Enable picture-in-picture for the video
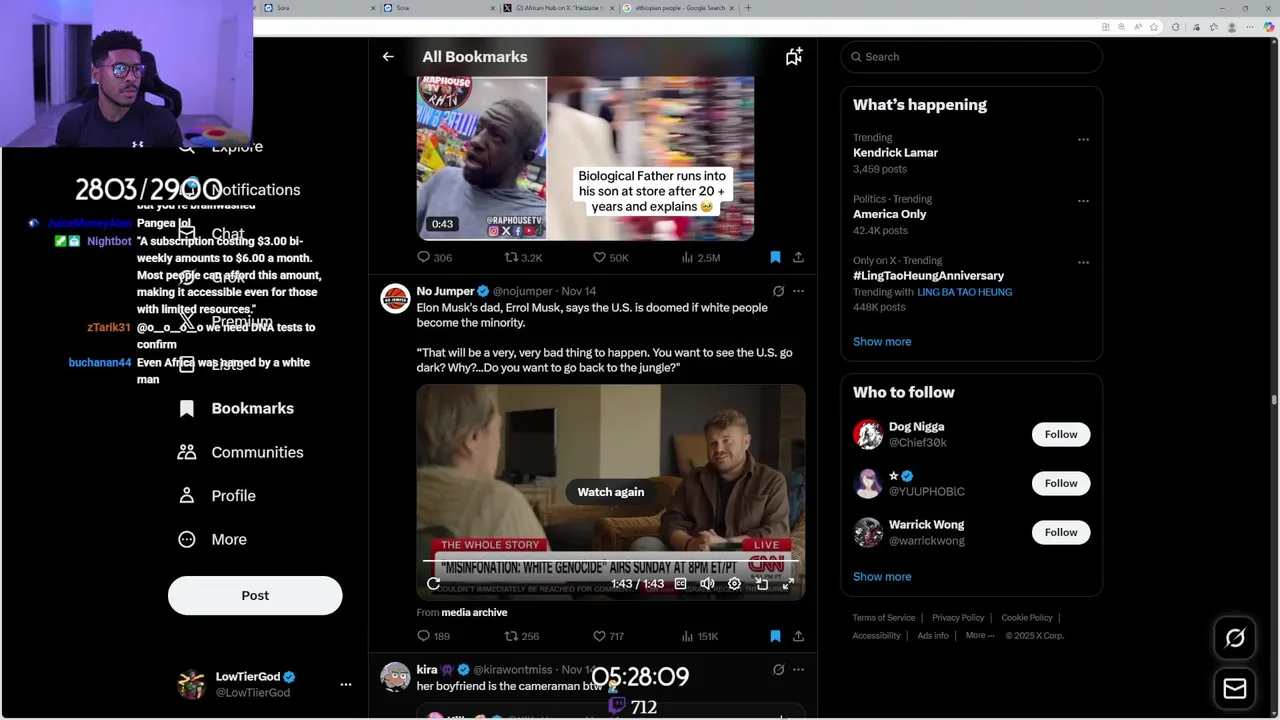This screenshot has height=720, width=1280. tap(761, 583)
